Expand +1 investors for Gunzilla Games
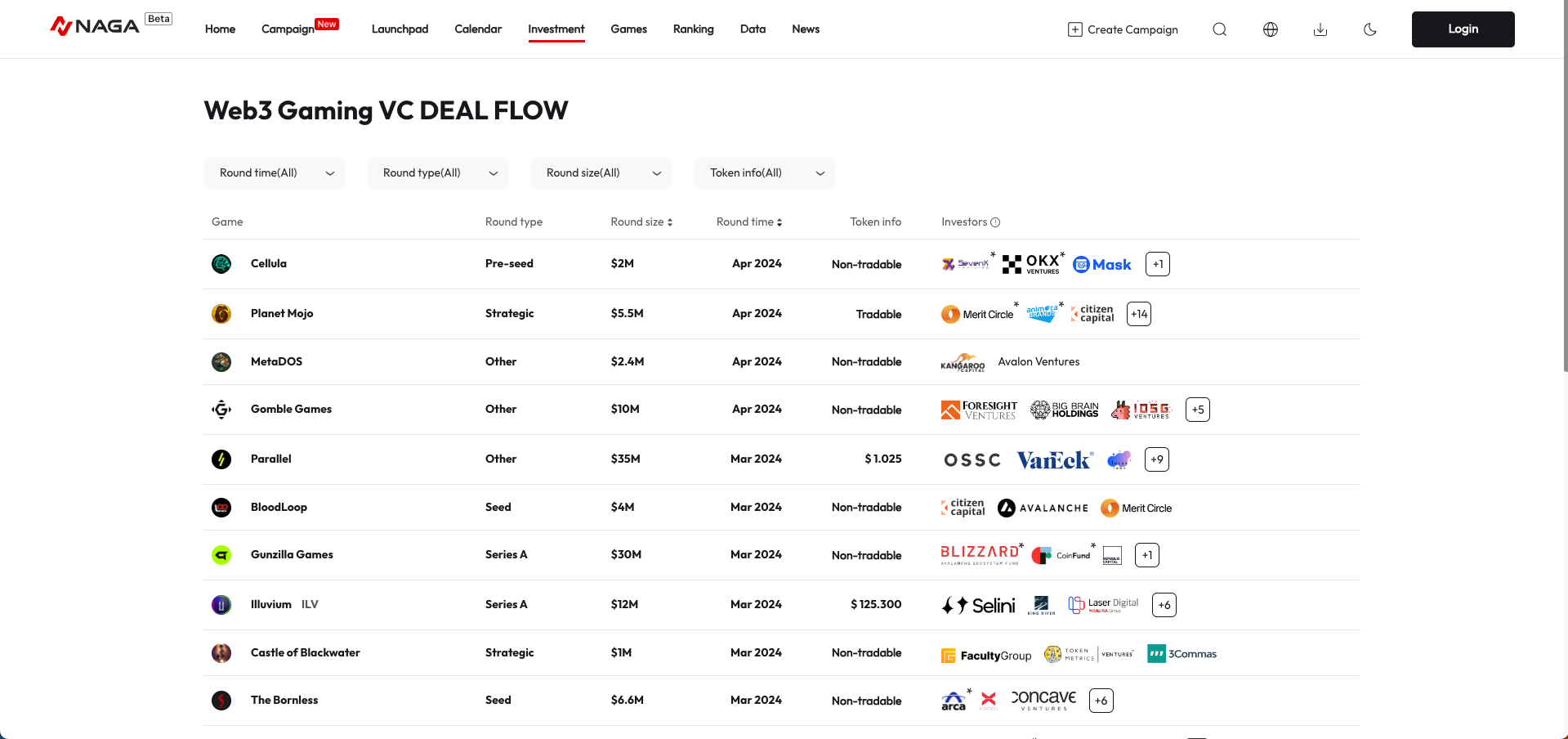The height and width of the screenshot is (739, 1568). [1147, 555]
